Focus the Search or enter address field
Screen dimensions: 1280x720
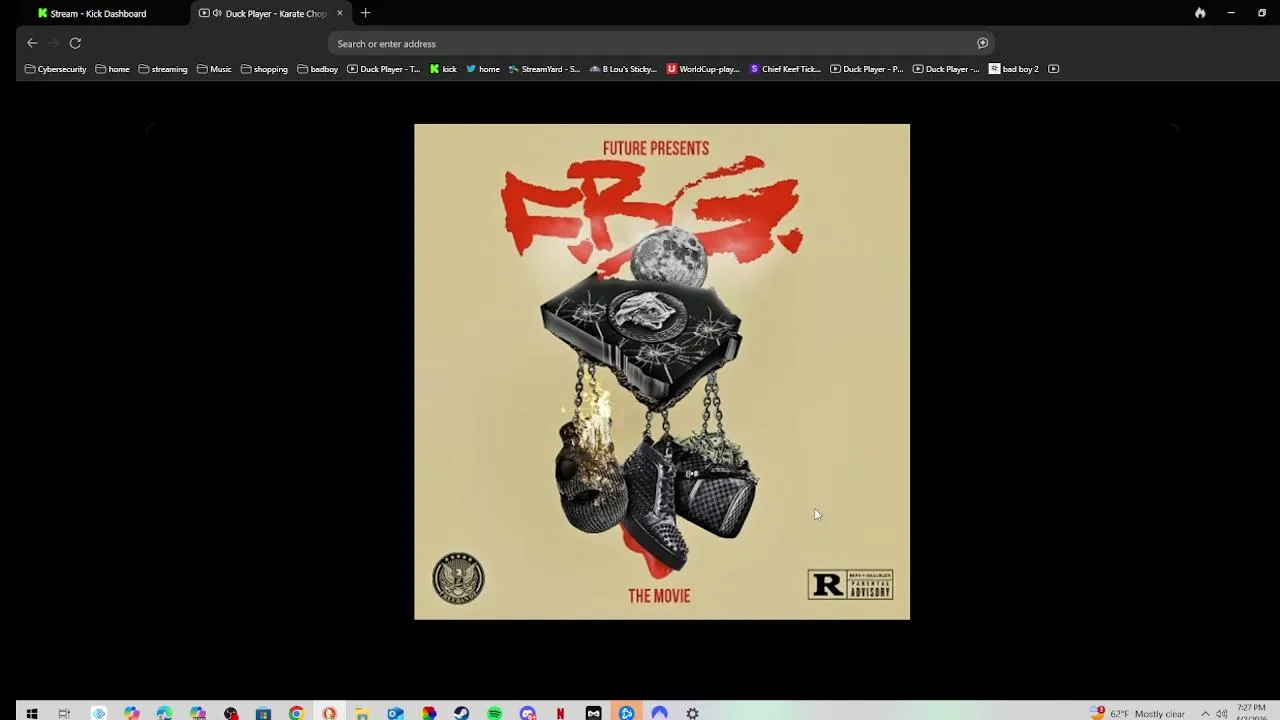click(661, 43)
